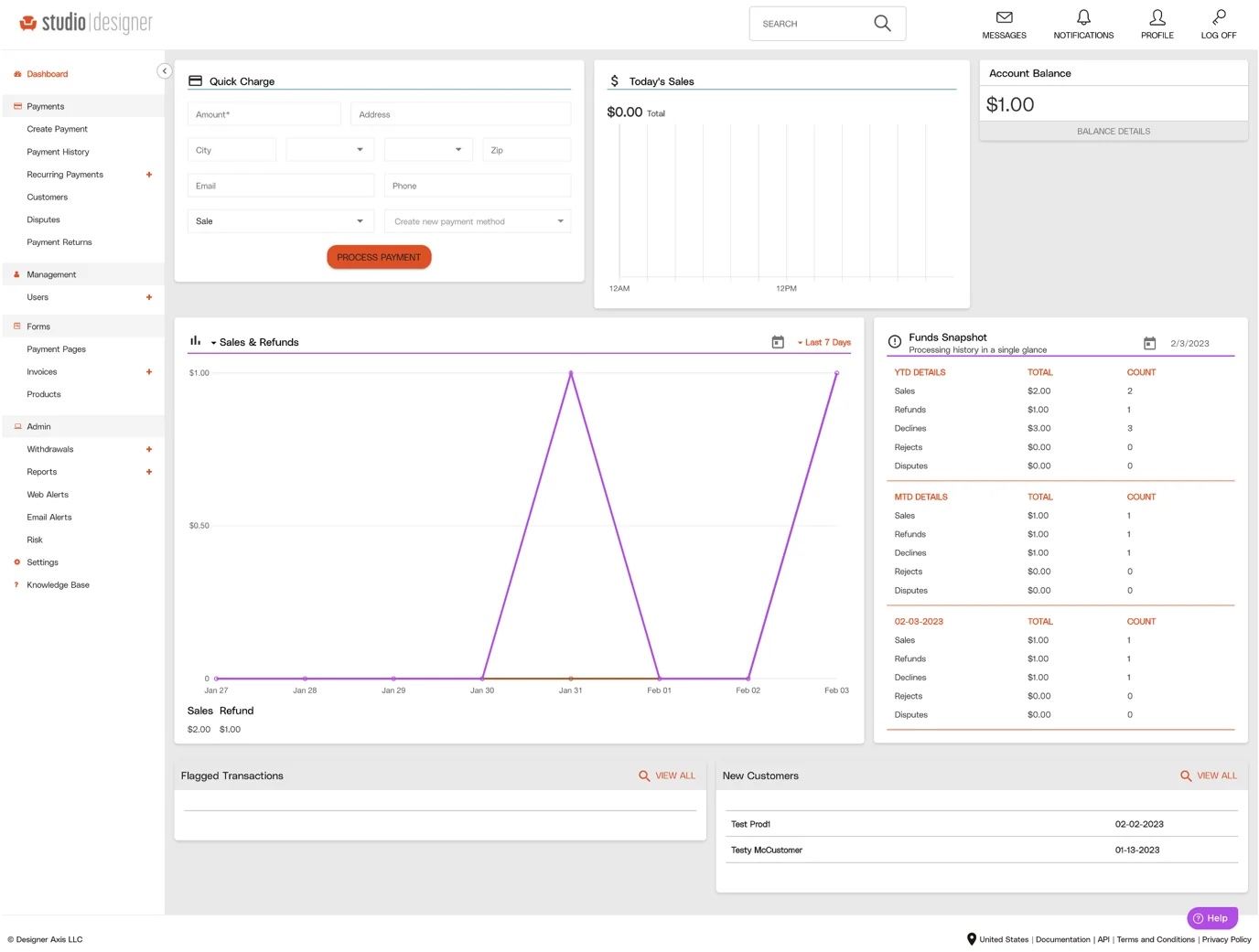Open the Last 7 Days dropdown
The width and height of the screenshot is (1259, 952).
[x=823, y=342]
